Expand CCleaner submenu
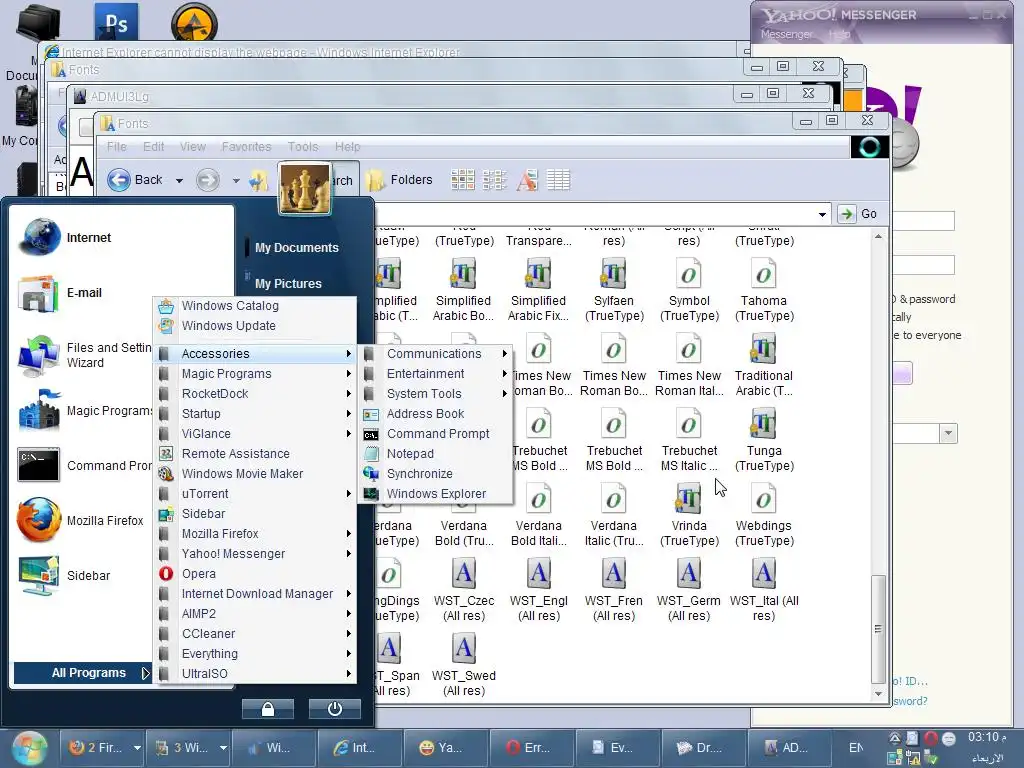 pyautogui.click(x=255, y=634)
